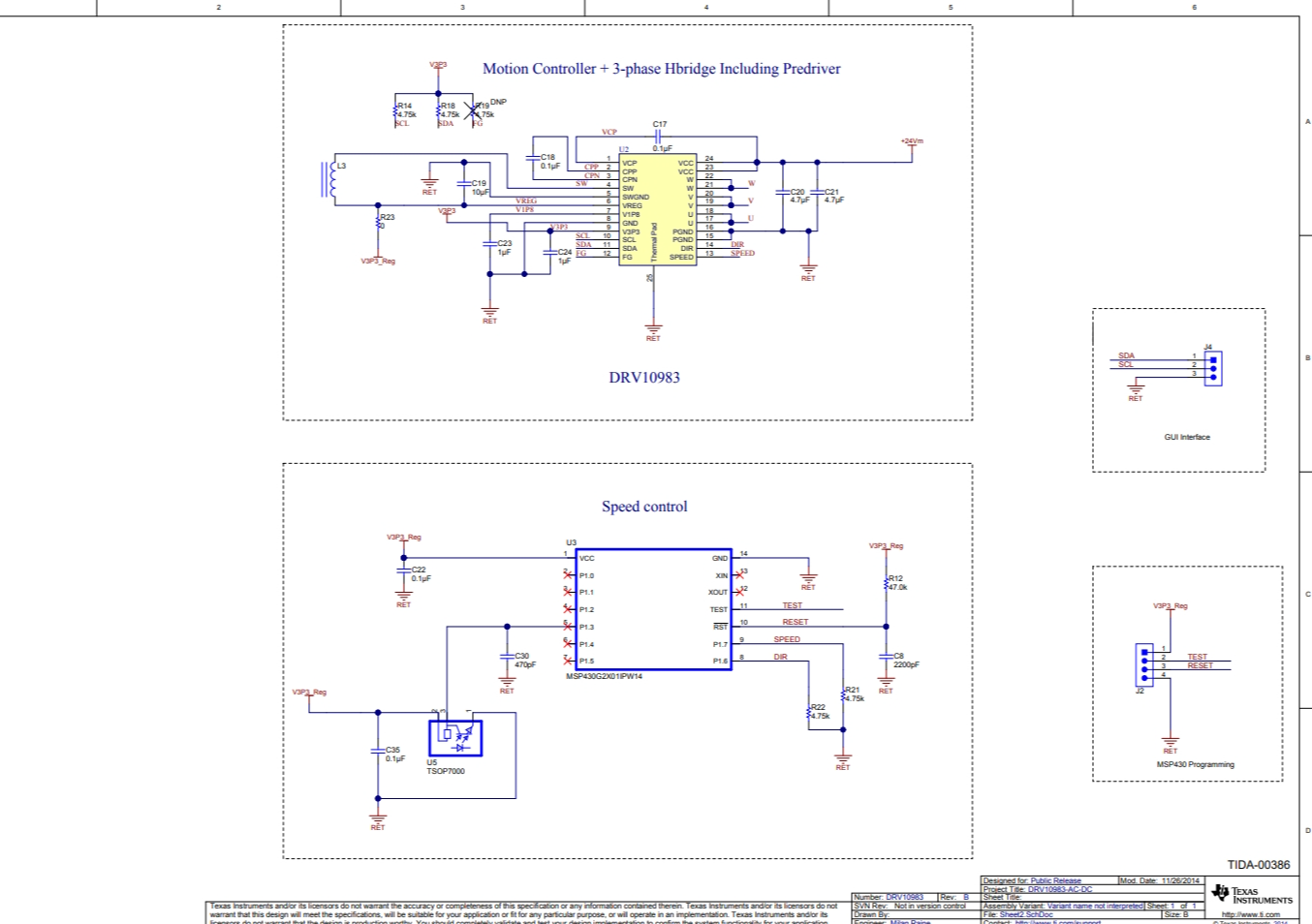Click RESET net label beside J2 connector
Viewport: 1312px width, 924px height.
coord(1201,666)
